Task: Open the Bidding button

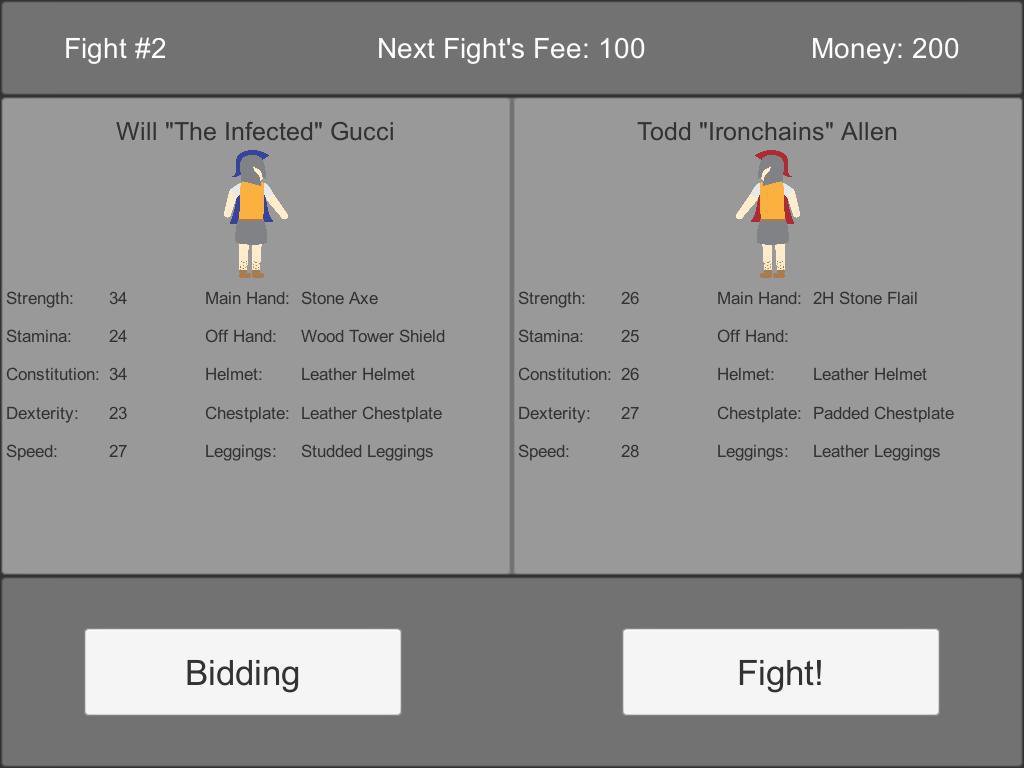Action: tap(243, 672)
